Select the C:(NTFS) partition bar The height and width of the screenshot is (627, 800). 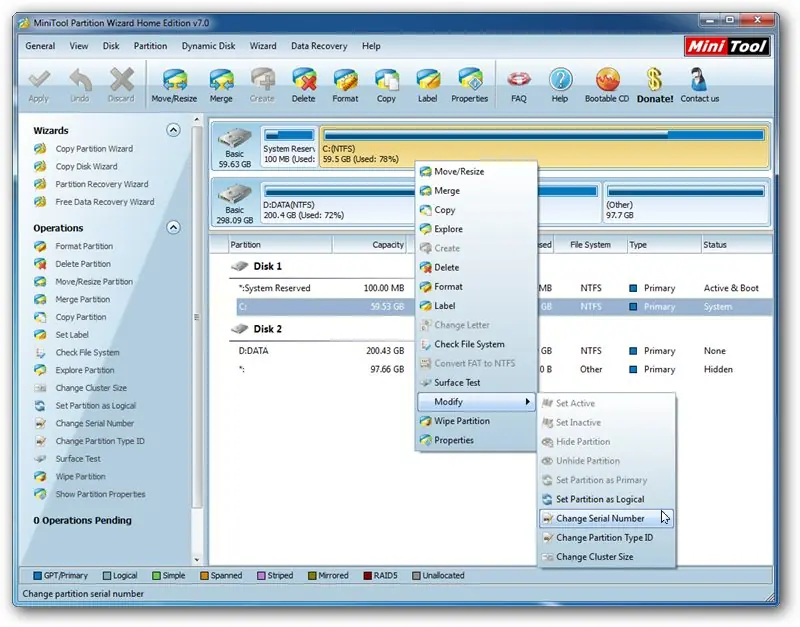coord(544,146)
